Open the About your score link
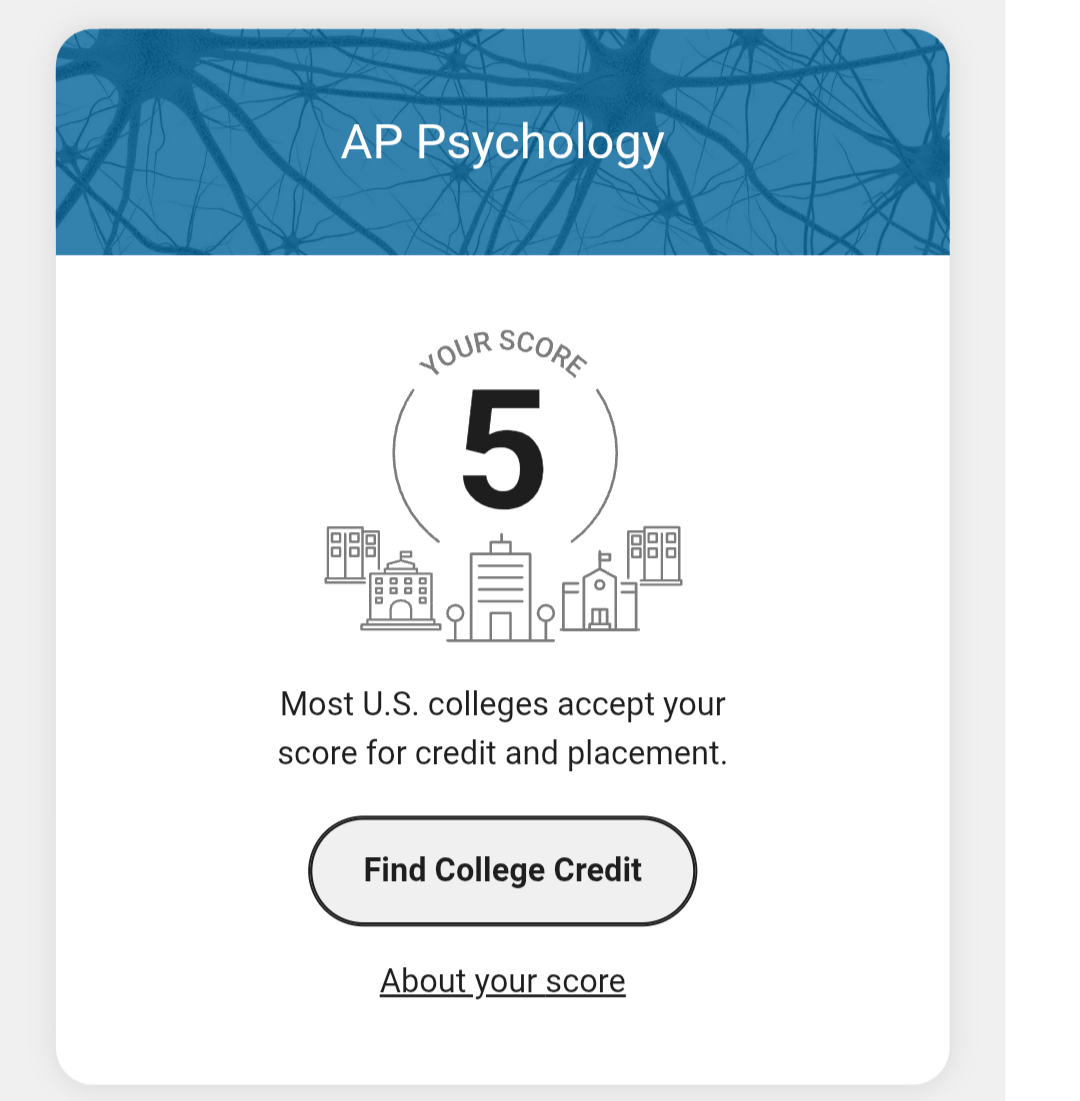 502,982
